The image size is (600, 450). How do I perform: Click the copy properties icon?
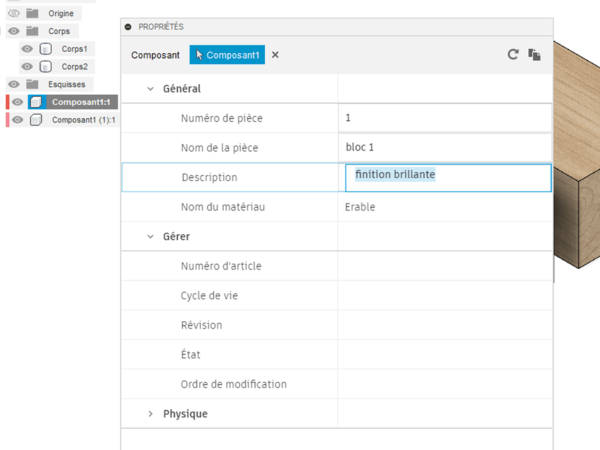[535, 55]
